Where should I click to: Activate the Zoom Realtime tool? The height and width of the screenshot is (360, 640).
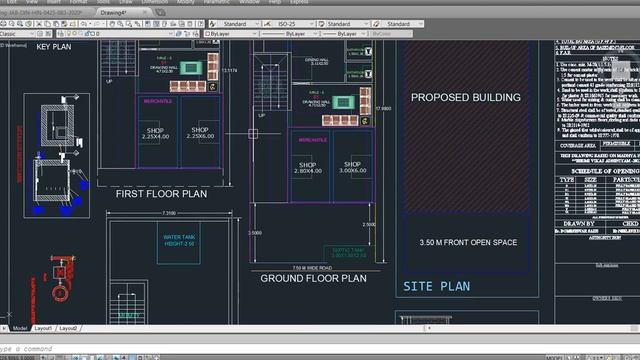click(120, 24)
